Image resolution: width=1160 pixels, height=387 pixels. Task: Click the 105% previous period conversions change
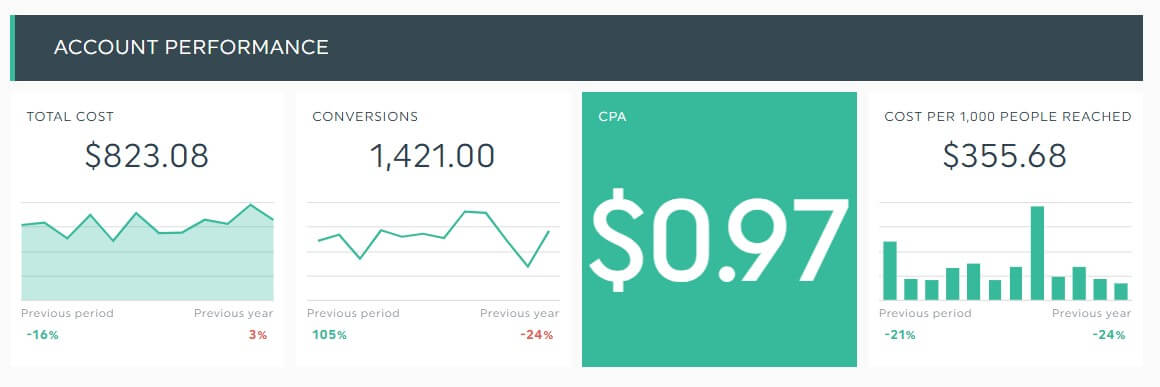(x=329, y=335)
